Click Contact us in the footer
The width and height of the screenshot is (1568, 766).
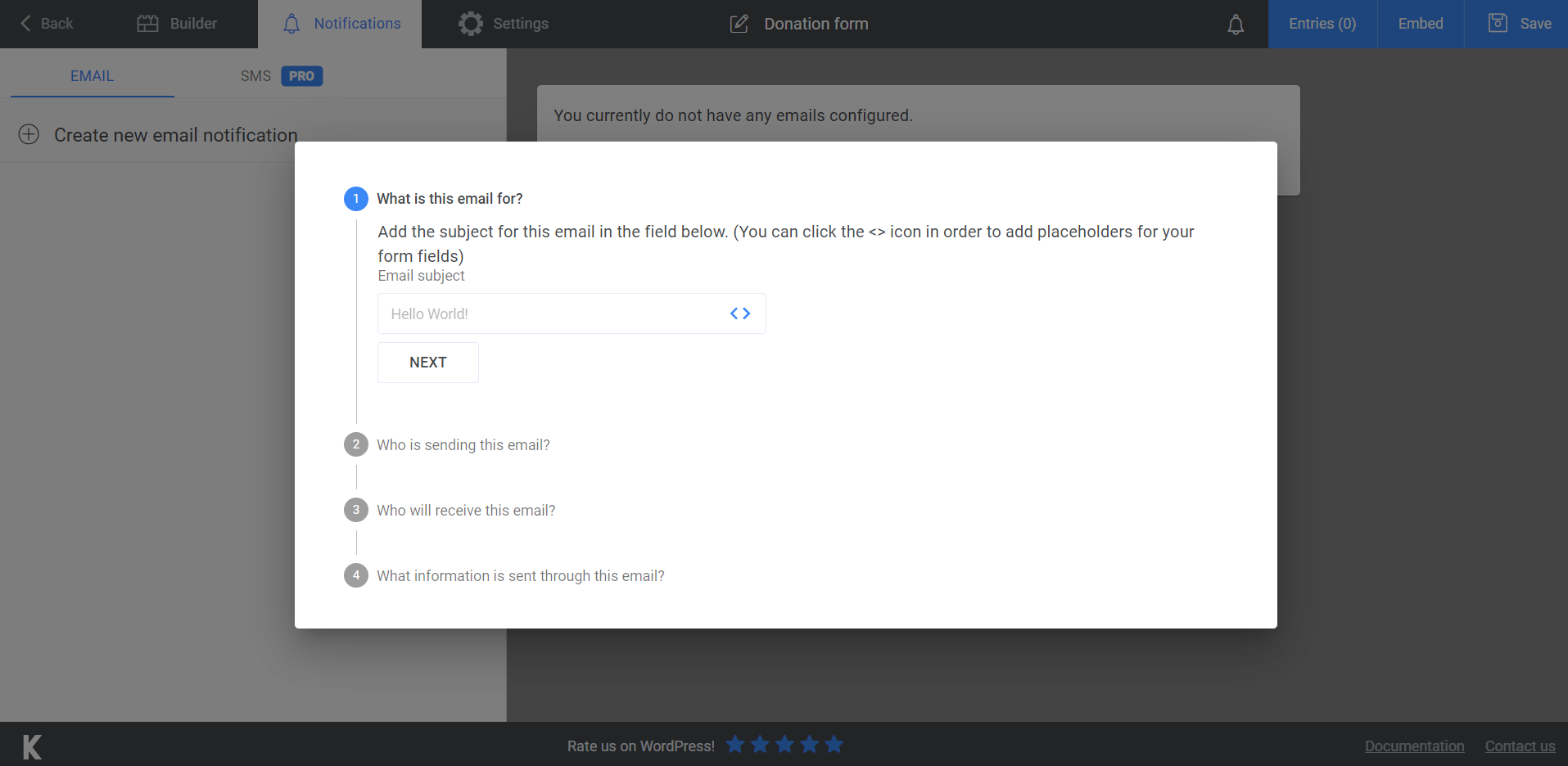[x=1520, y=746]
